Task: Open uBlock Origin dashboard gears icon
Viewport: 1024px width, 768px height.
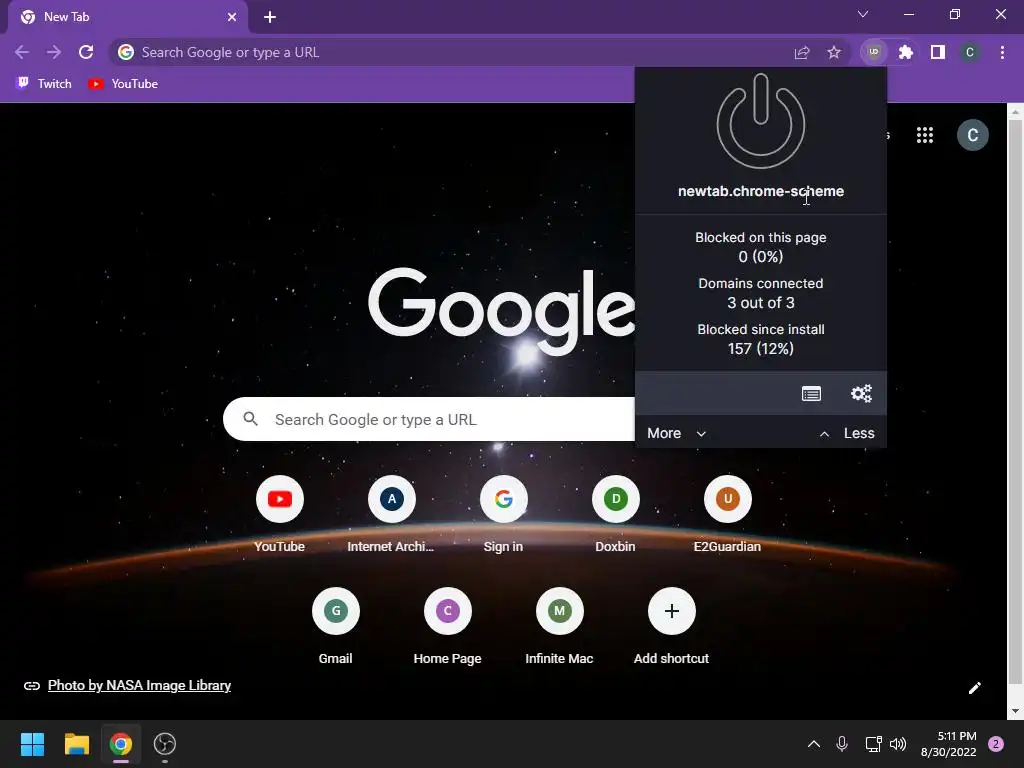Action: click(861, 394)
